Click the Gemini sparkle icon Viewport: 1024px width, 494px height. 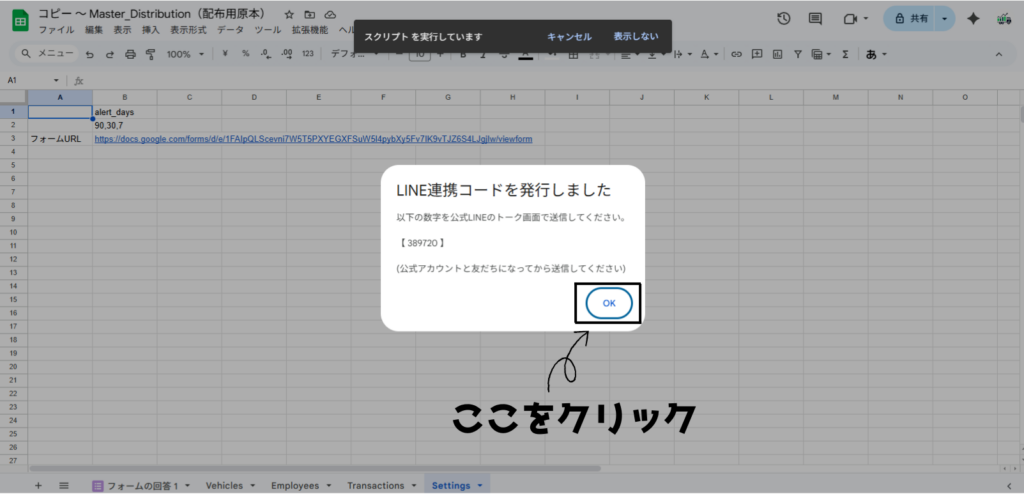tap(972, 19)
